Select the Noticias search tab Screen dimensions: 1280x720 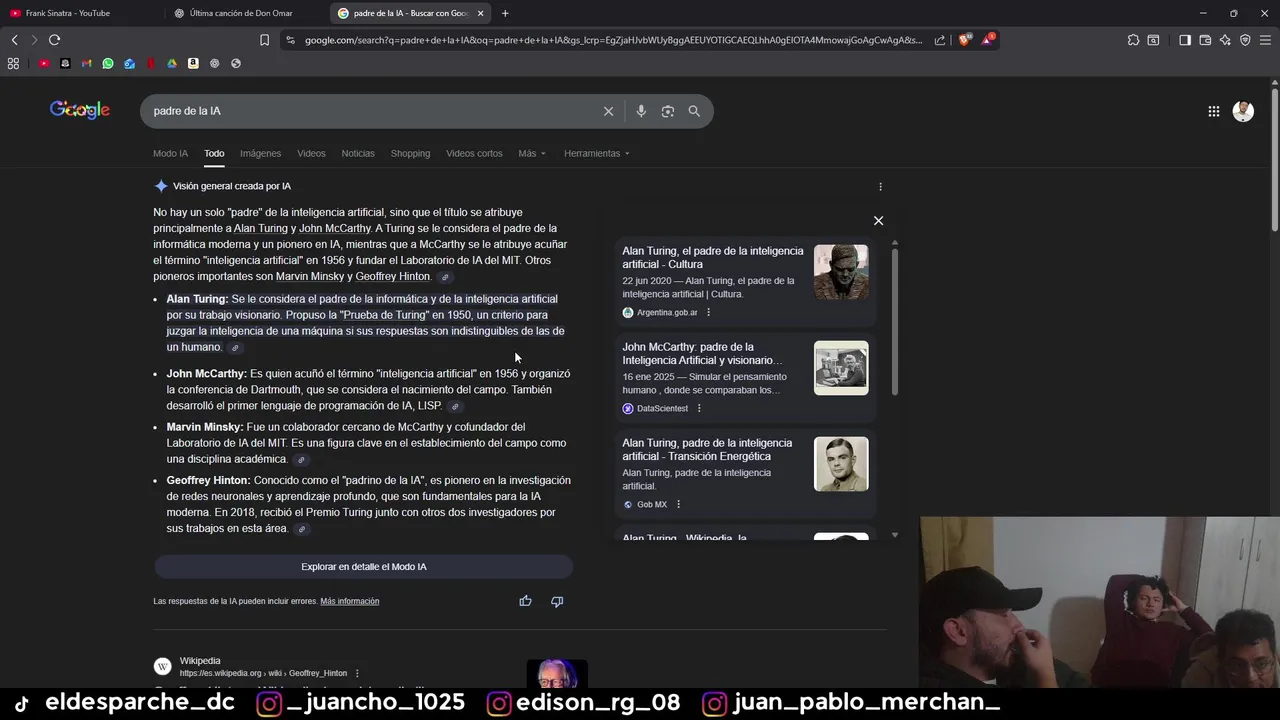point(358,153)
